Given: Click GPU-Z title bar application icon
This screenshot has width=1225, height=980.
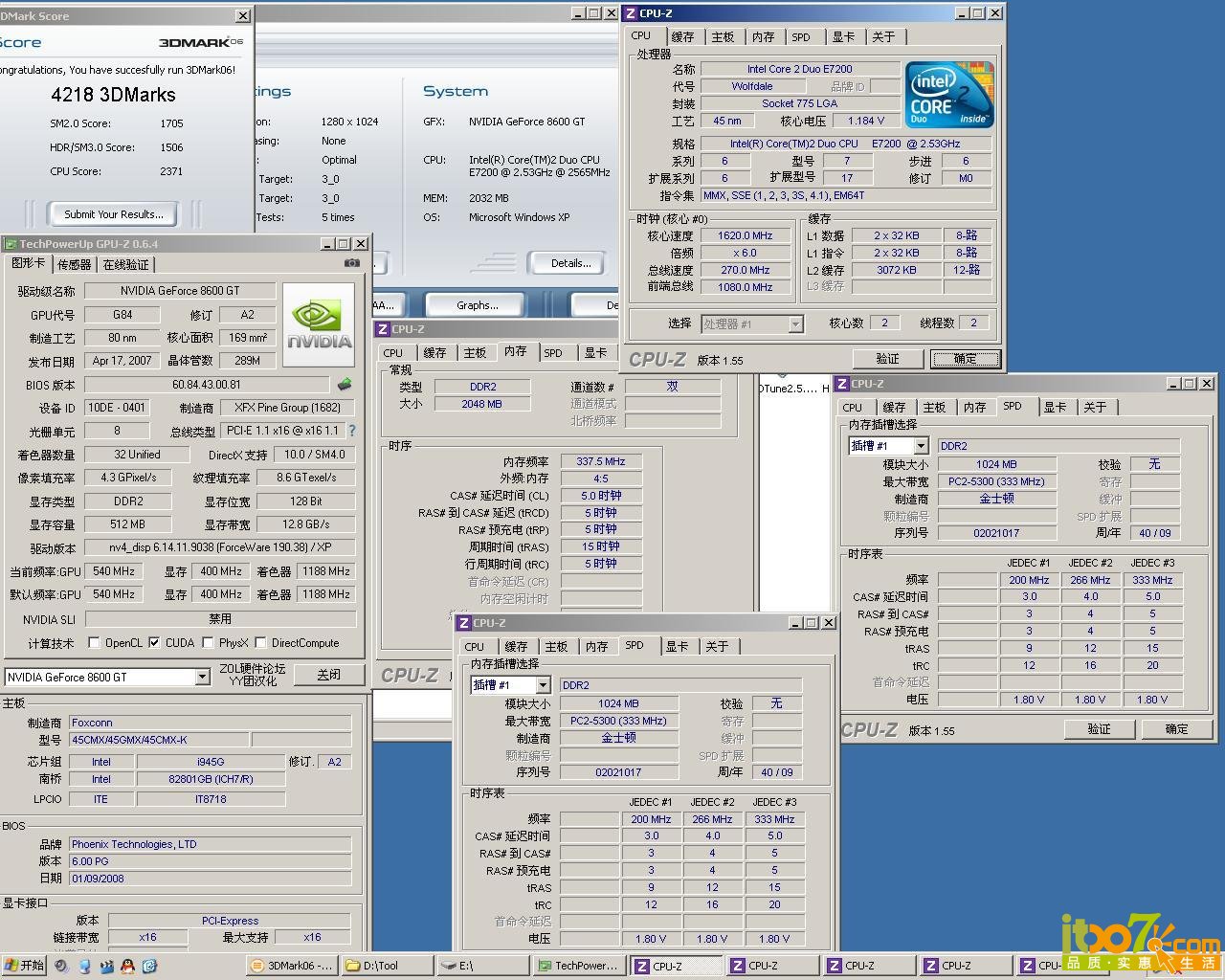Looking at the screenshot, I should [11, 244].
